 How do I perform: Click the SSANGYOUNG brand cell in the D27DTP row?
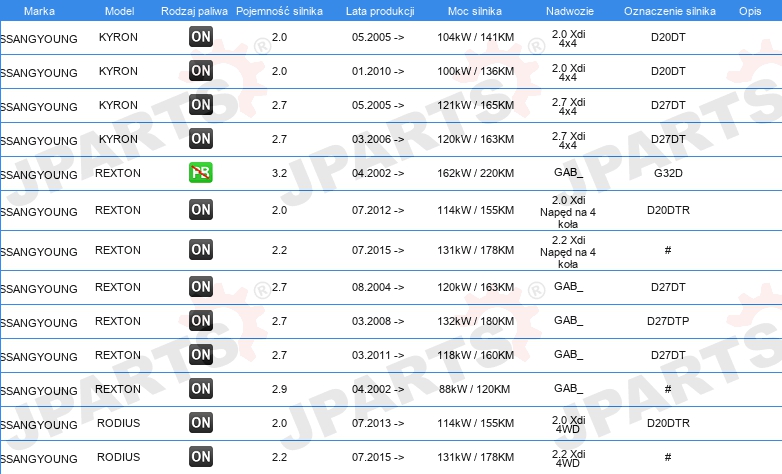39,323
